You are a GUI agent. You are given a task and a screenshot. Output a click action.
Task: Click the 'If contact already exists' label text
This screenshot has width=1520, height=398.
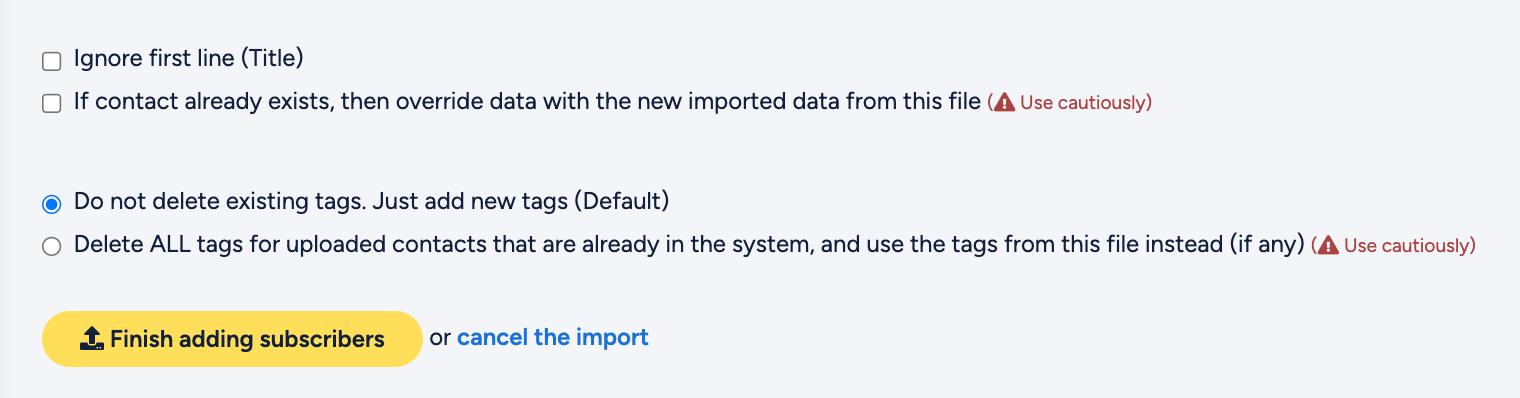tap(203, 102)
